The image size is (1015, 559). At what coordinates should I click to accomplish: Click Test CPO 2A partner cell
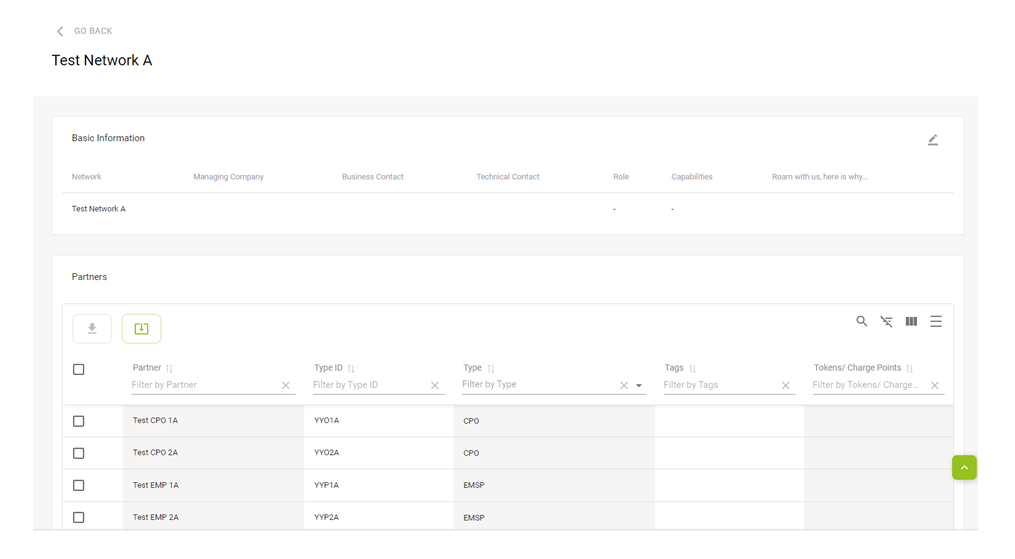click(x=214, y=453)
